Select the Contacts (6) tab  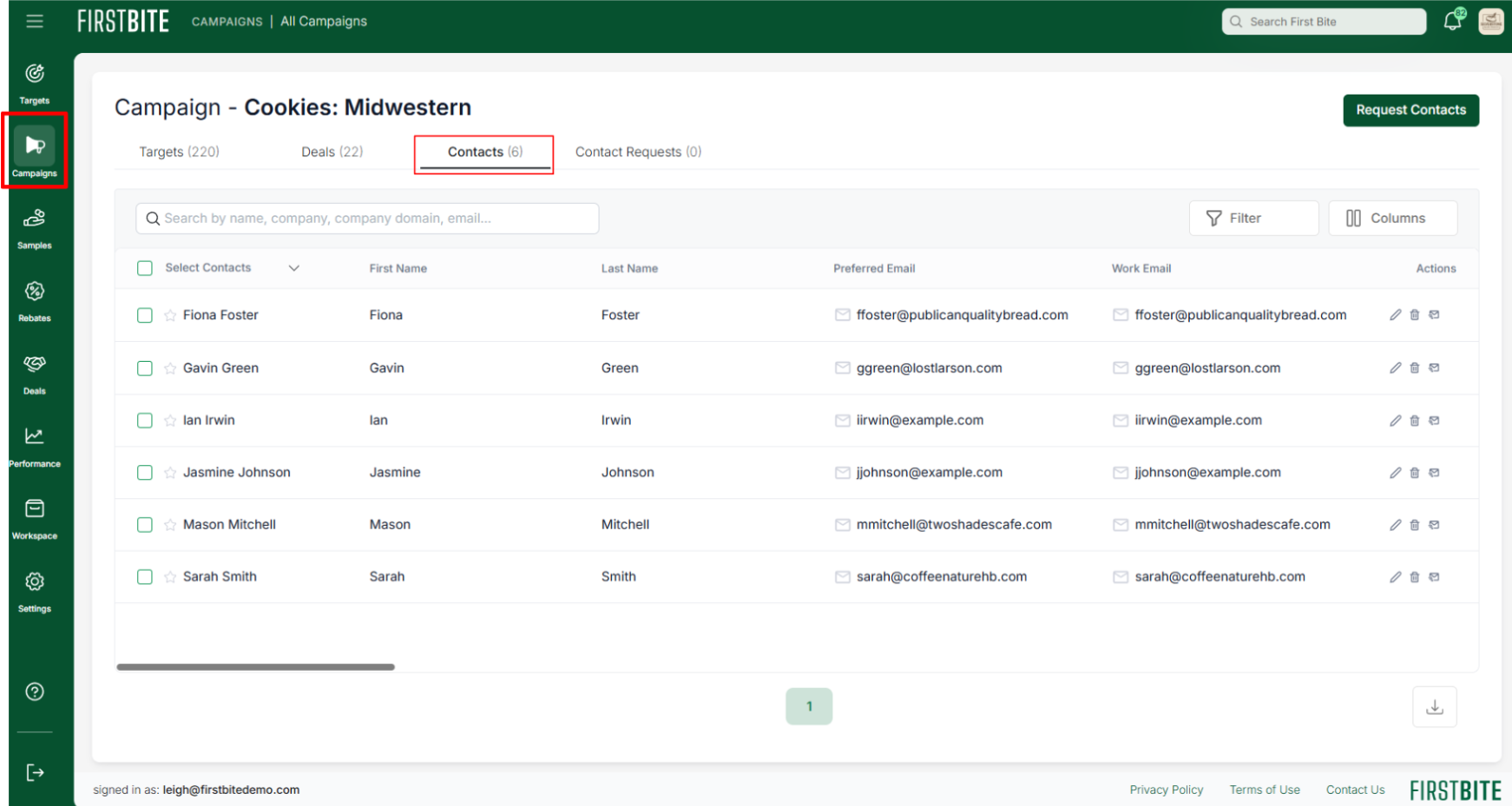[485, 152]
